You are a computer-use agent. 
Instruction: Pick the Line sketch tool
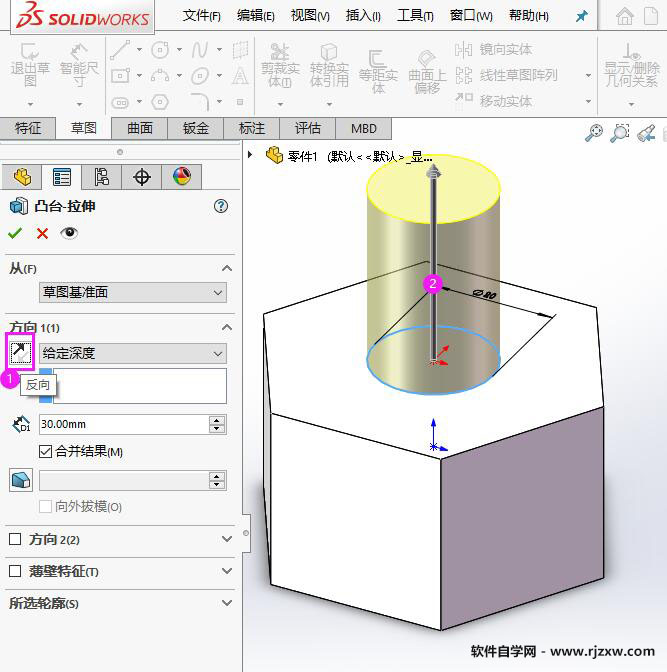[120, 50]
